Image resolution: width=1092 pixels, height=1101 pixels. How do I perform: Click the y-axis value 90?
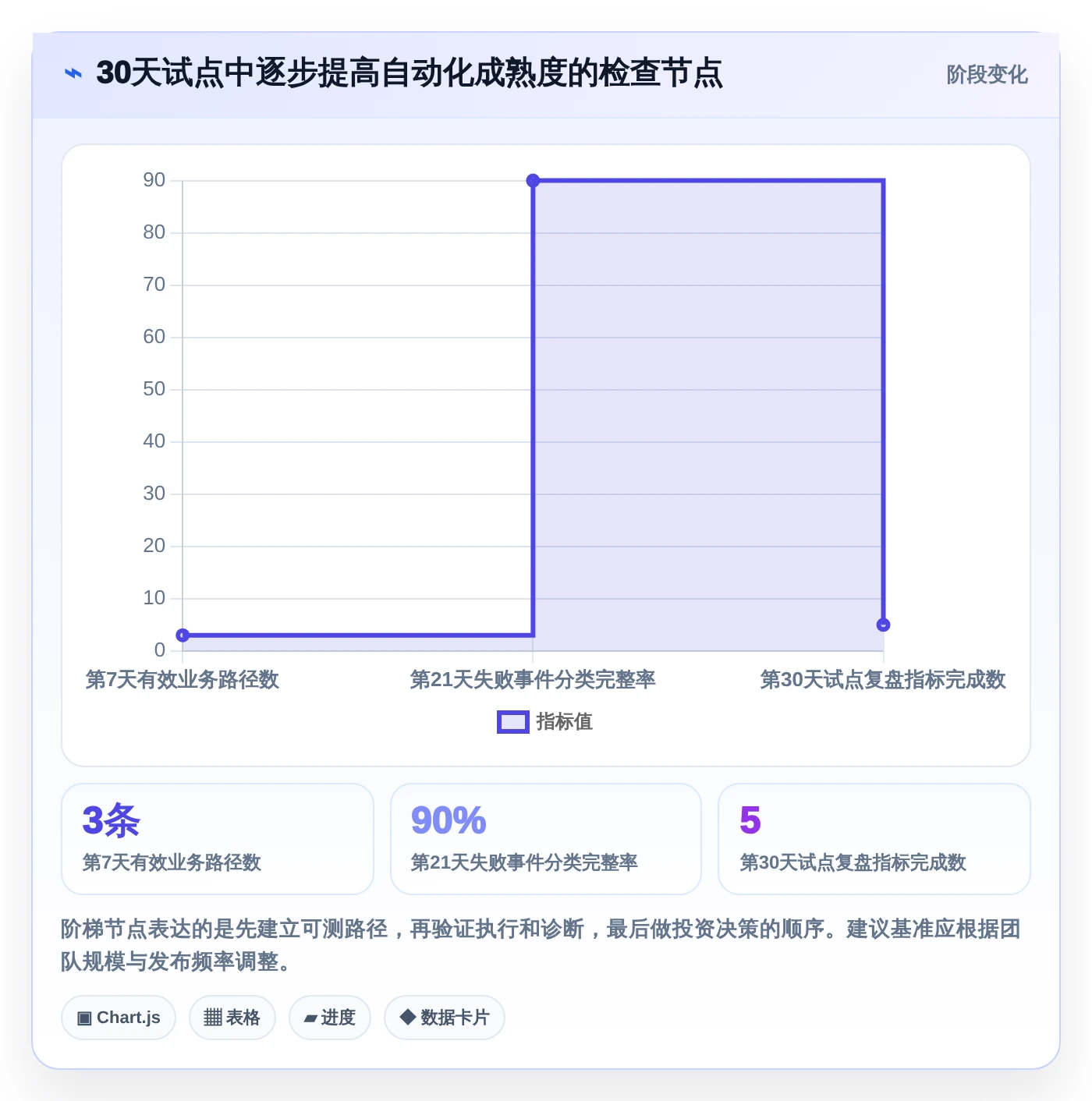[154, 180]
